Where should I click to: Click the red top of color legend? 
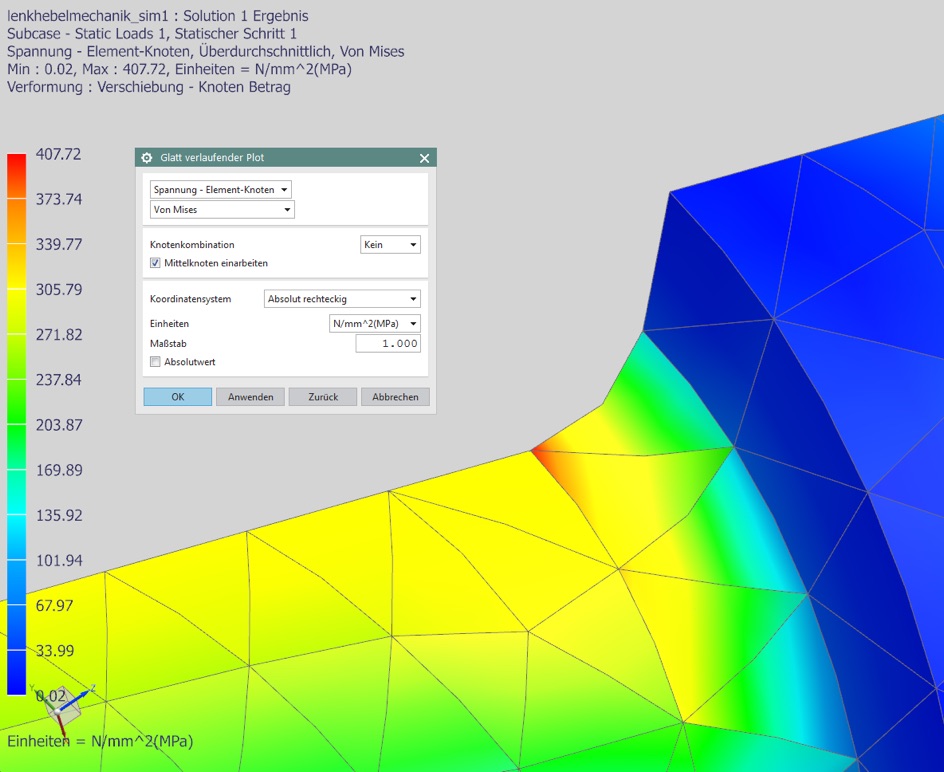(x=17, y=163)
